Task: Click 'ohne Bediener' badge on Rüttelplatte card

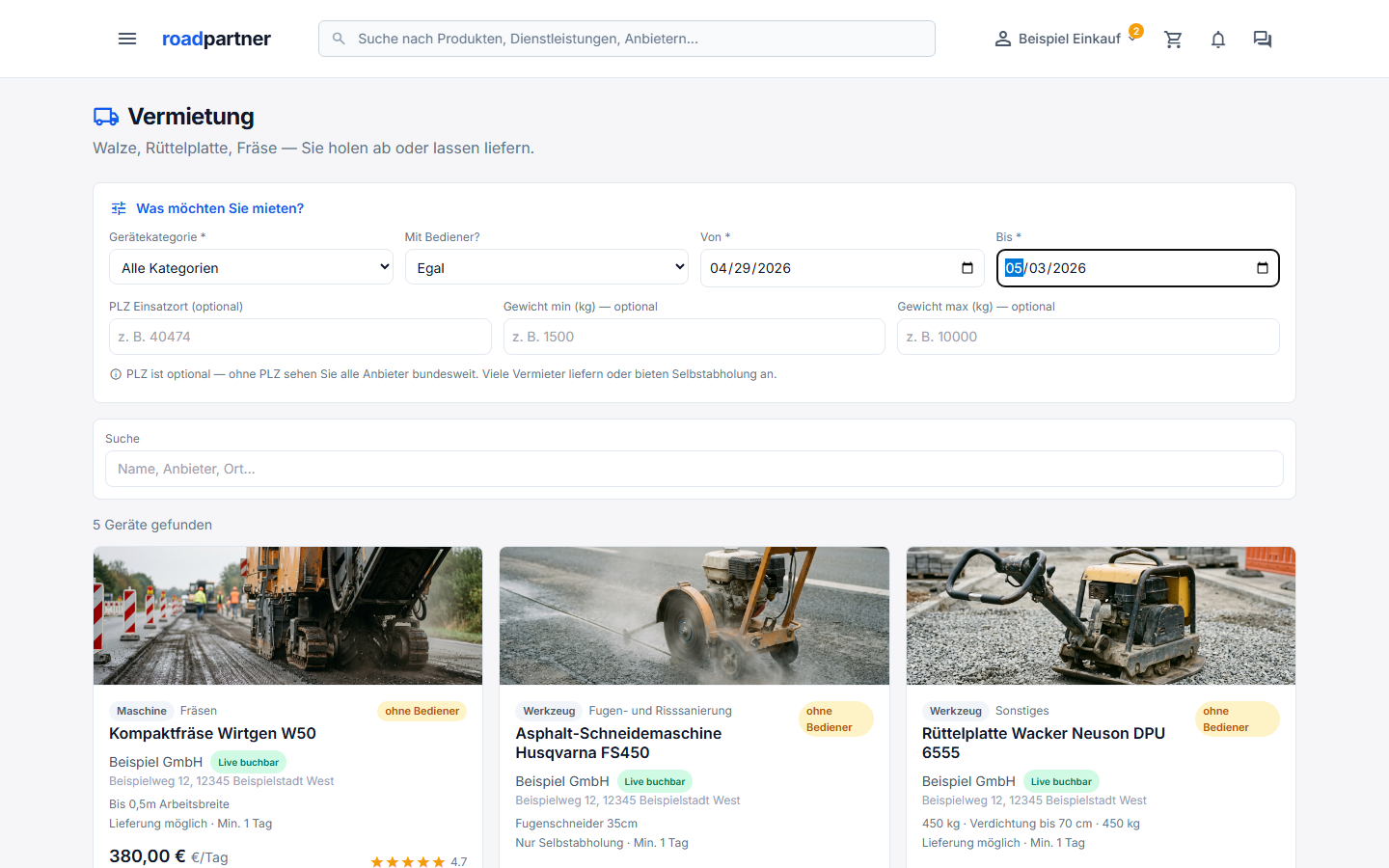Action: coord(1238,719)
